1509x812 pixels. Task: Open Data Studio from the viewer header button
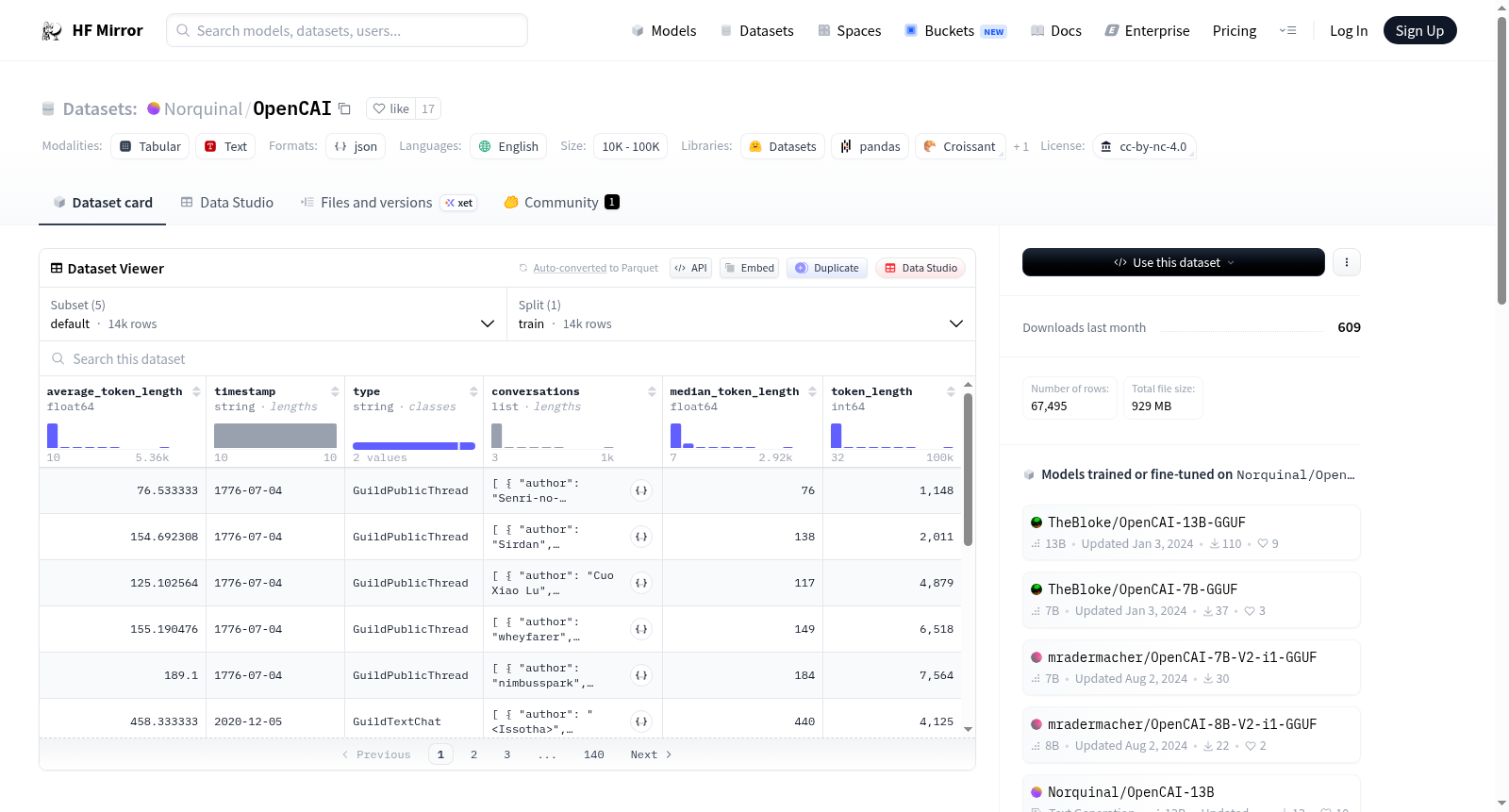click(920, 268)
